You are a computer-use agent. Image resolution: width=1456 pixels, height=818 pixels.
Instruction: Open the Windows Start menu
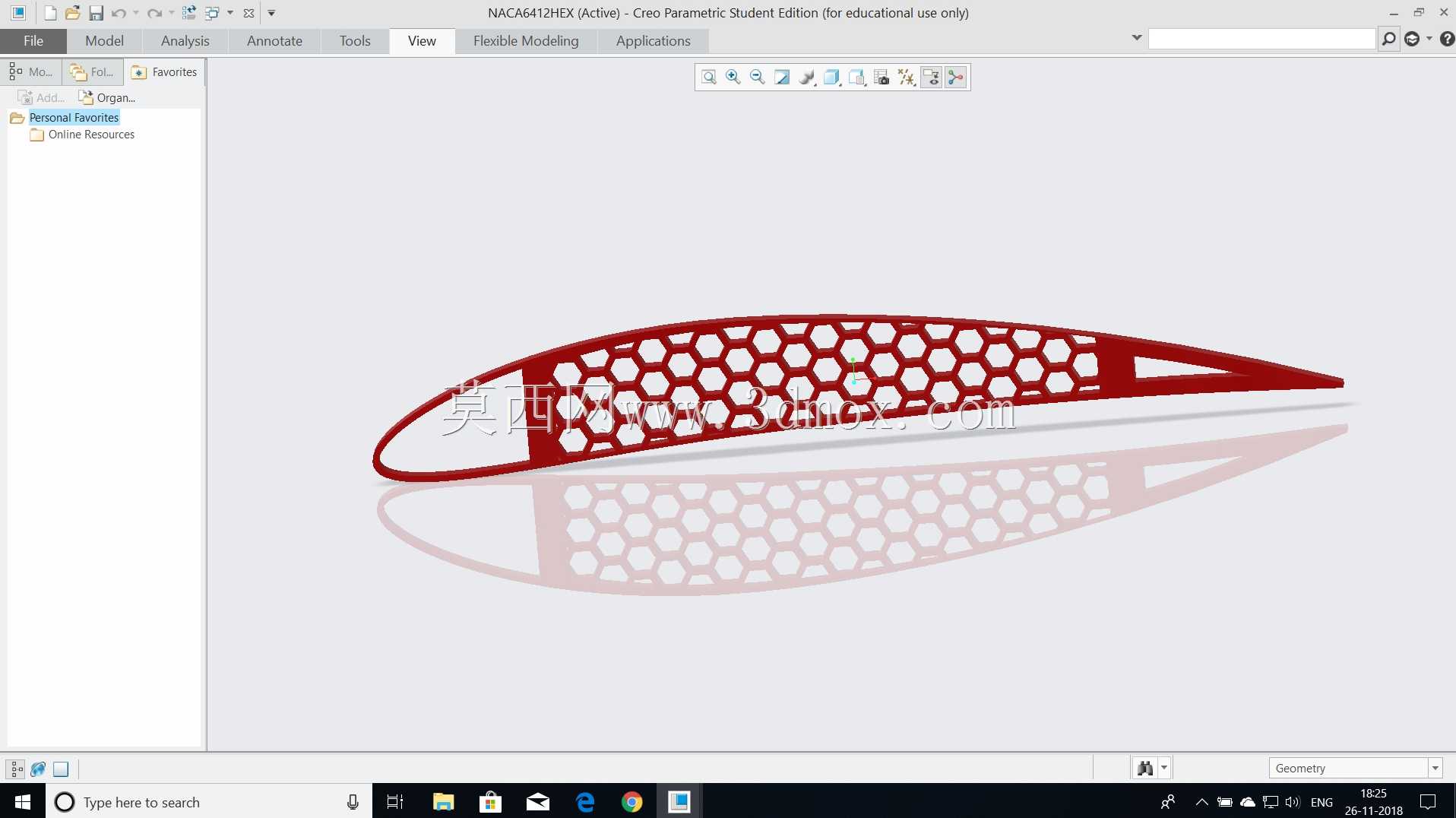coord(23,801)
